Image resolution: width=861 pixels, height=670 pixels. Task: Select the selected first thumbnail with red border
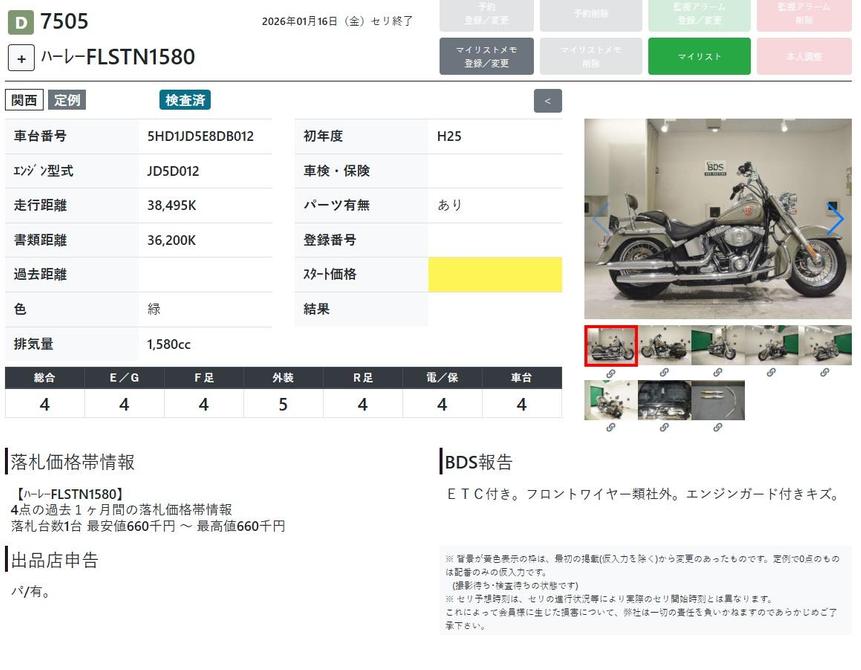pyautogui.click(x=610, y=346)
